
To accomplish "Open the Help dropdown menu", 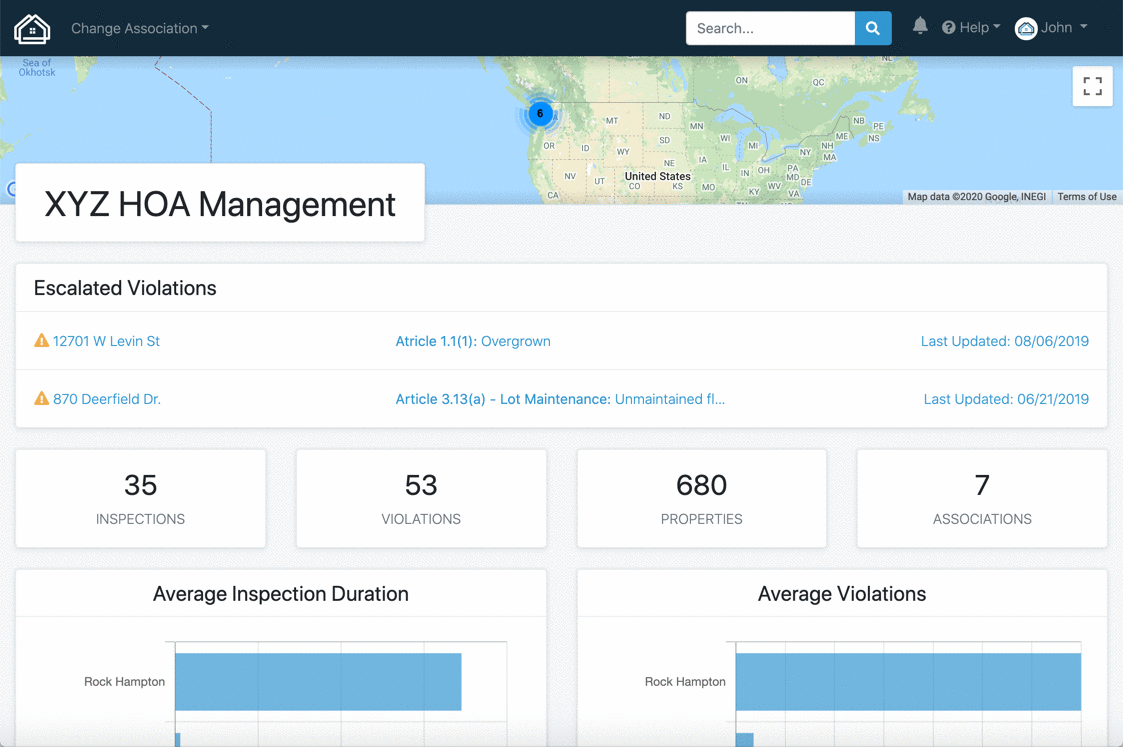I will 970,27.
